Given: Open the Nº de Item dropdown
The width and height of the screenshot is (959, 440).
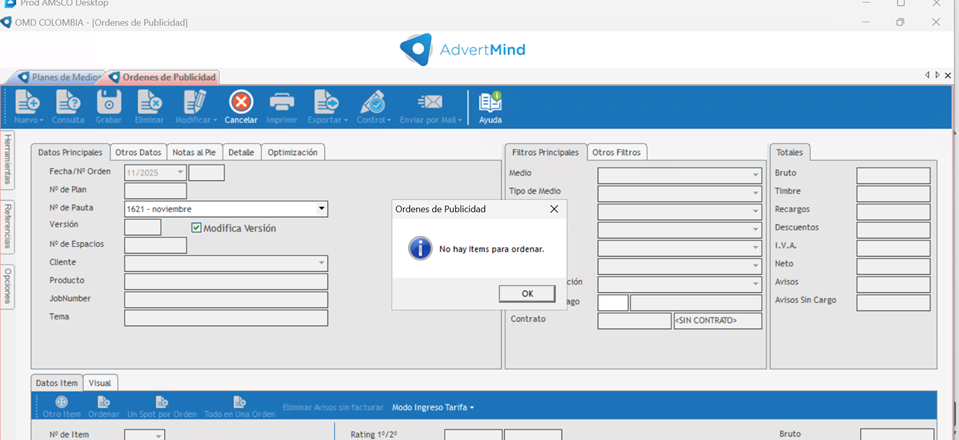Looking at the screenshot, I should coord(158,436).
